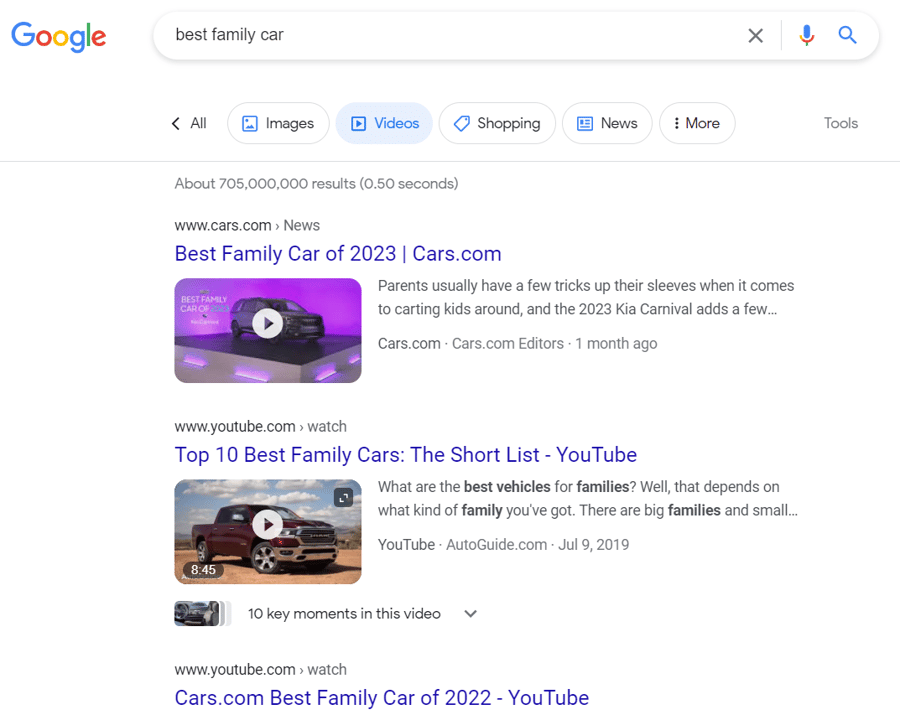
Task: Switch to the News results tab
Action: 607,123
